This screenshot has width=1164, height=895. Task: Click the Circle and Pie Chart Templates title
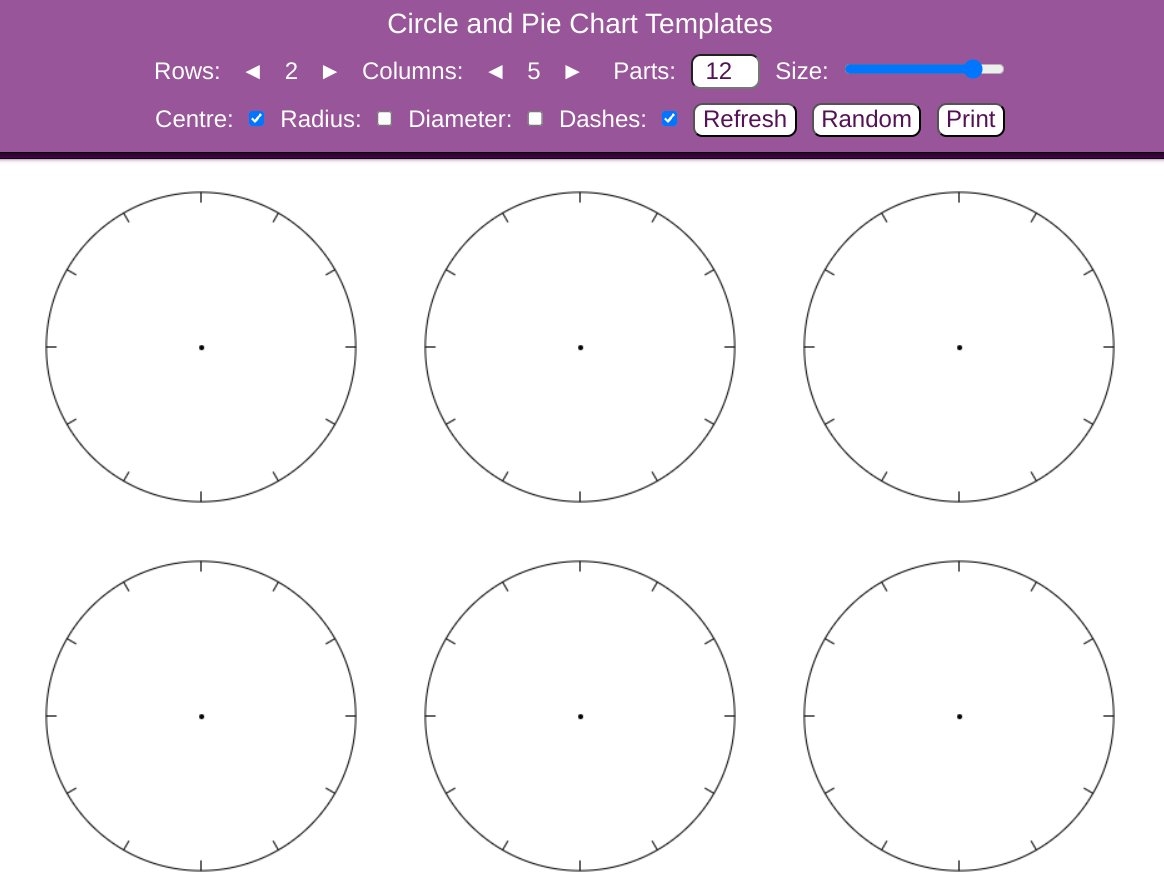pyautogui.click(x=581, y=23)
